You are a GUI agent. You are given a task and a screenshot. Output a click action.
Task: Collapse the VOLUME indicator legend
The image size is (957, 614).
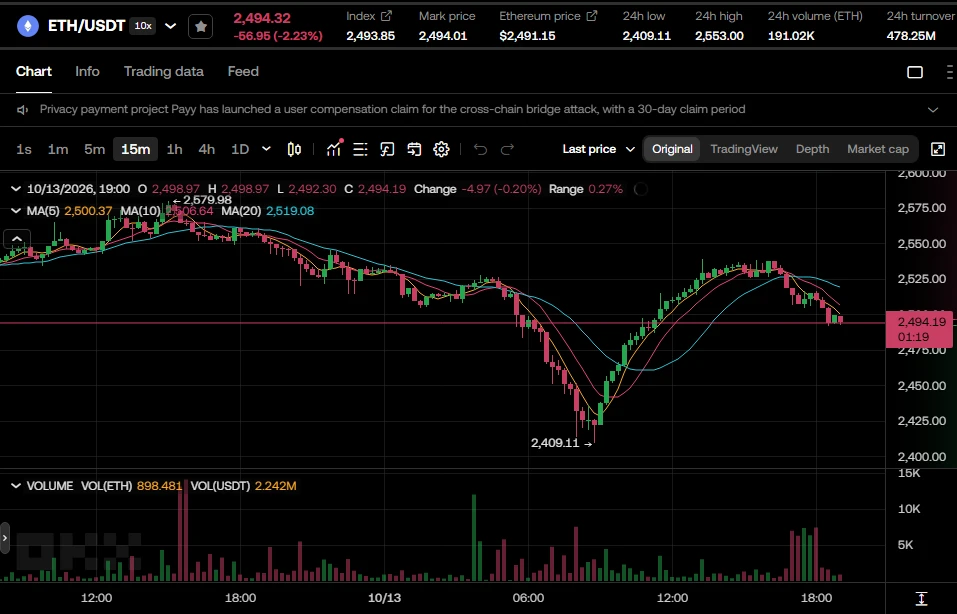pyautogui.click(x=16, y=486)
